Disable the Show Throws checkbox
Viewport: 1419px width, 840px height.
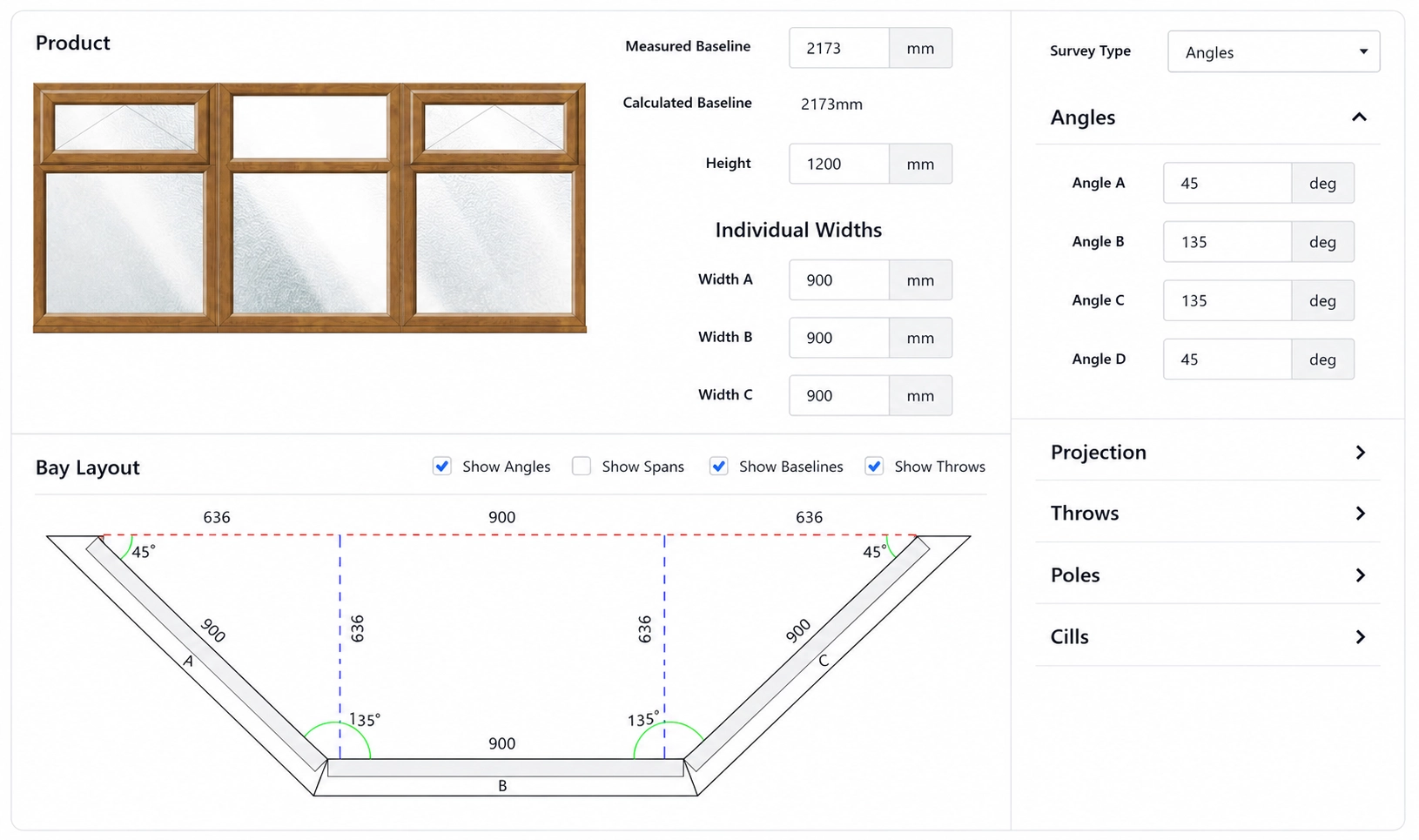point(874,467)
